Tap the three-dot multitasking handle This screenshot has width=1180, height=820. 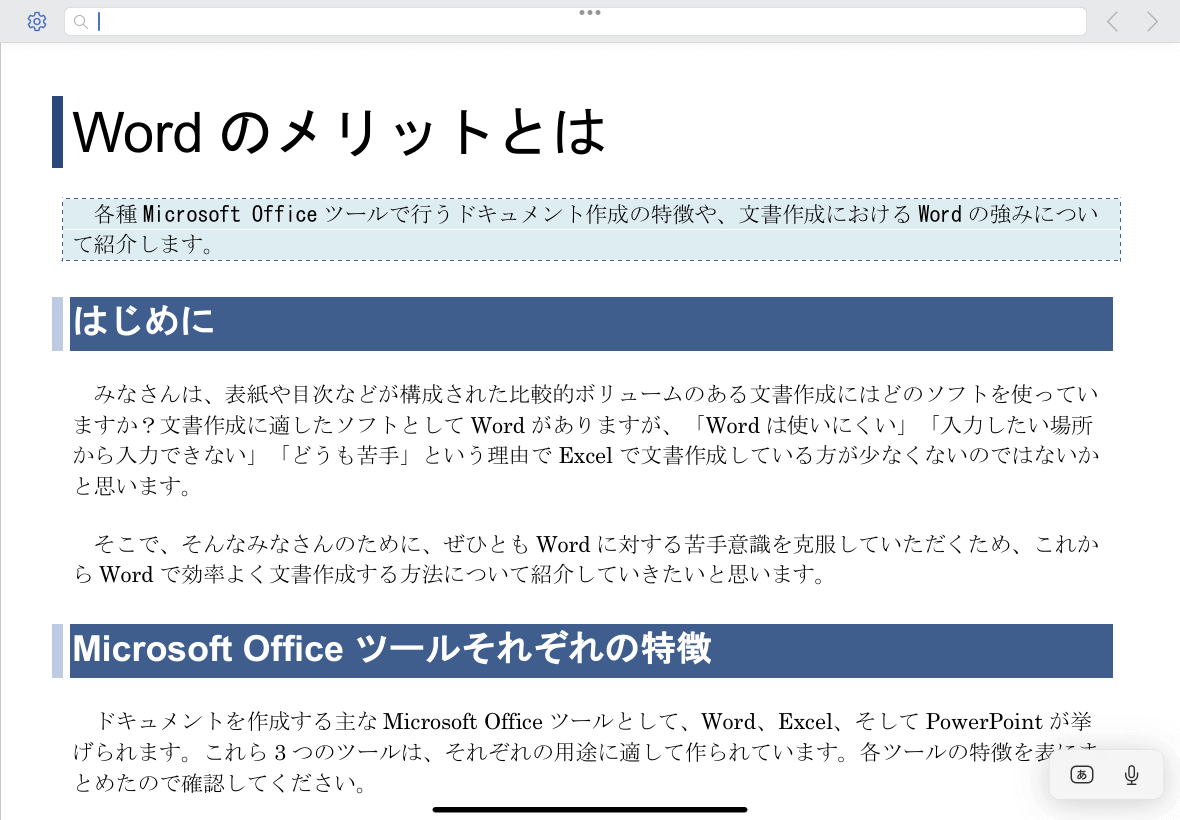coord(590,12)
